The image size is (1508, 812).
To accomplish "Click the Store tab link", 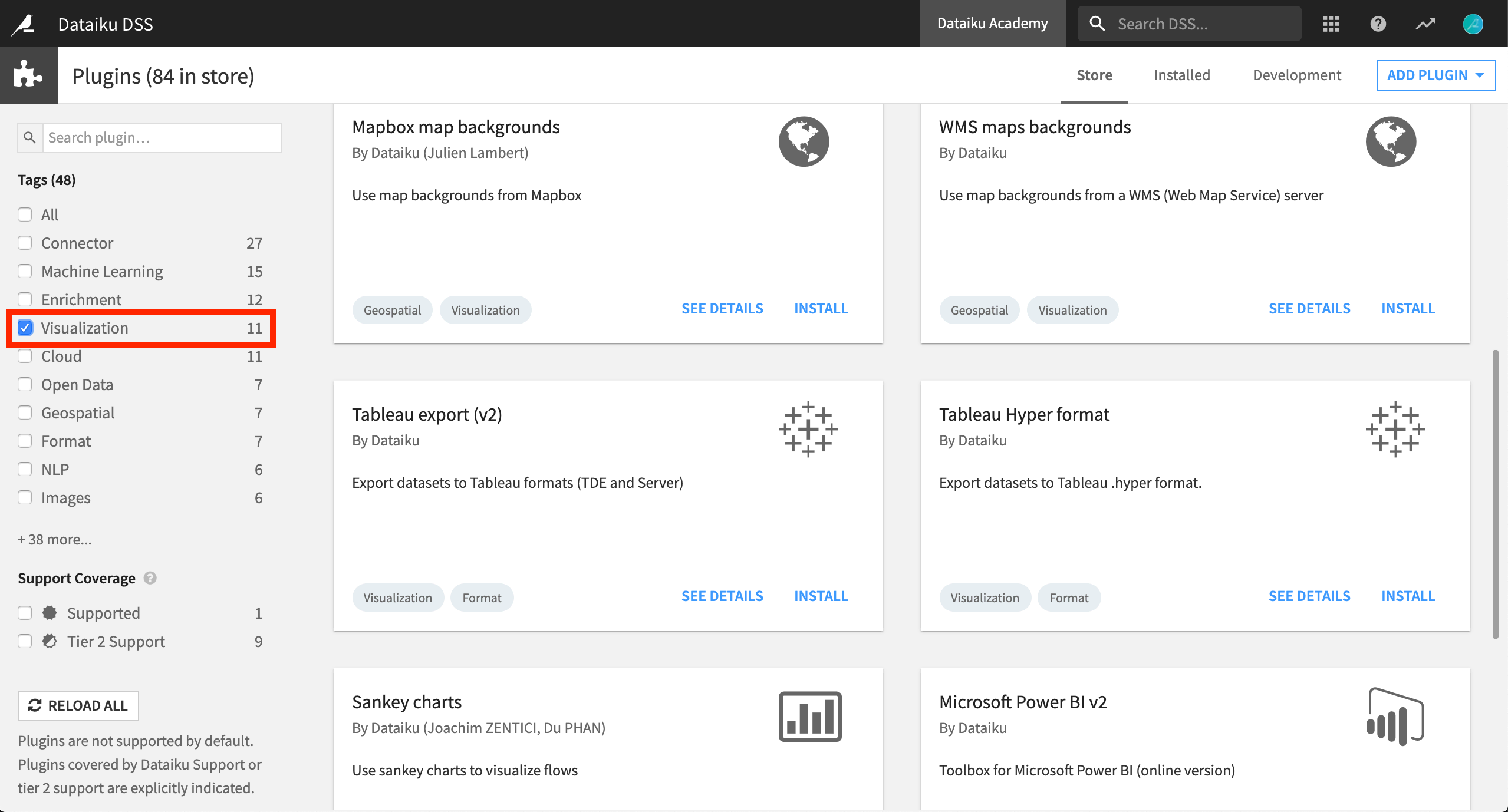I will [1094, 75].
